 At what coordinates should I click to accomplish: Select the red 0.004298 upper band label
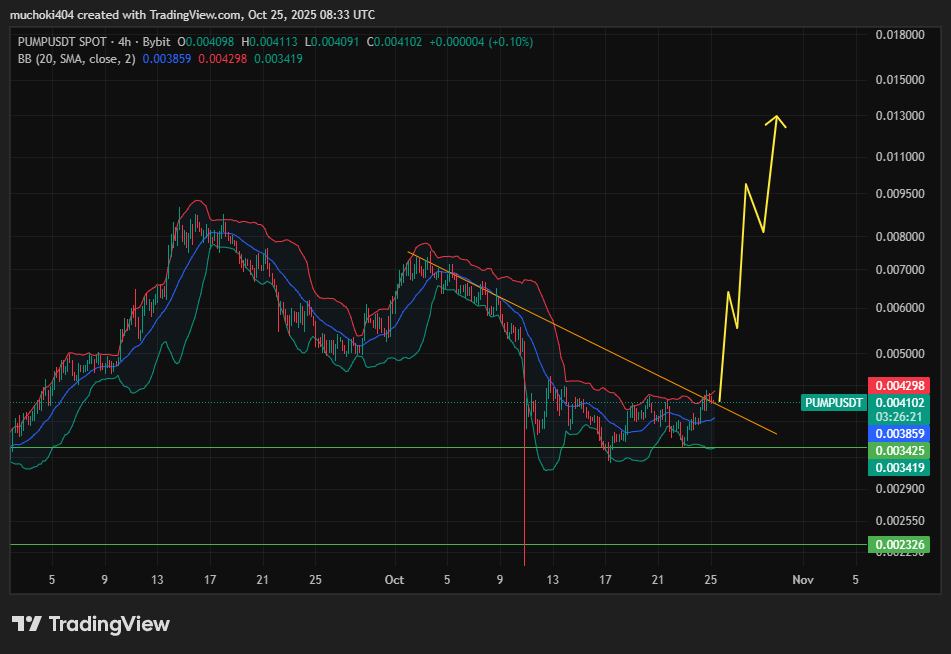(901, 385)
